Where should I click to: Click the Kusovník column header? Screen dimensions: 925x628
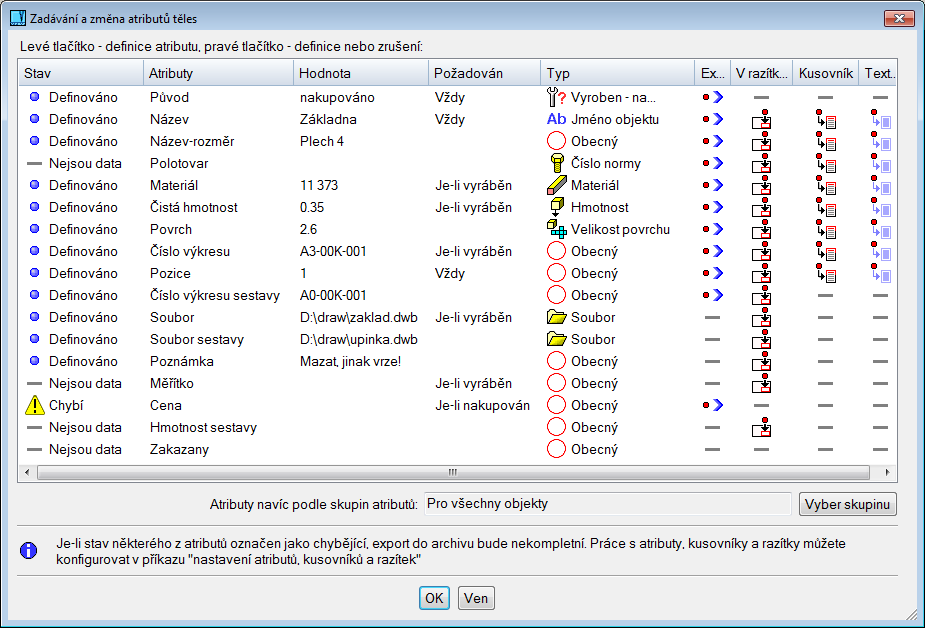coord(825,73)
